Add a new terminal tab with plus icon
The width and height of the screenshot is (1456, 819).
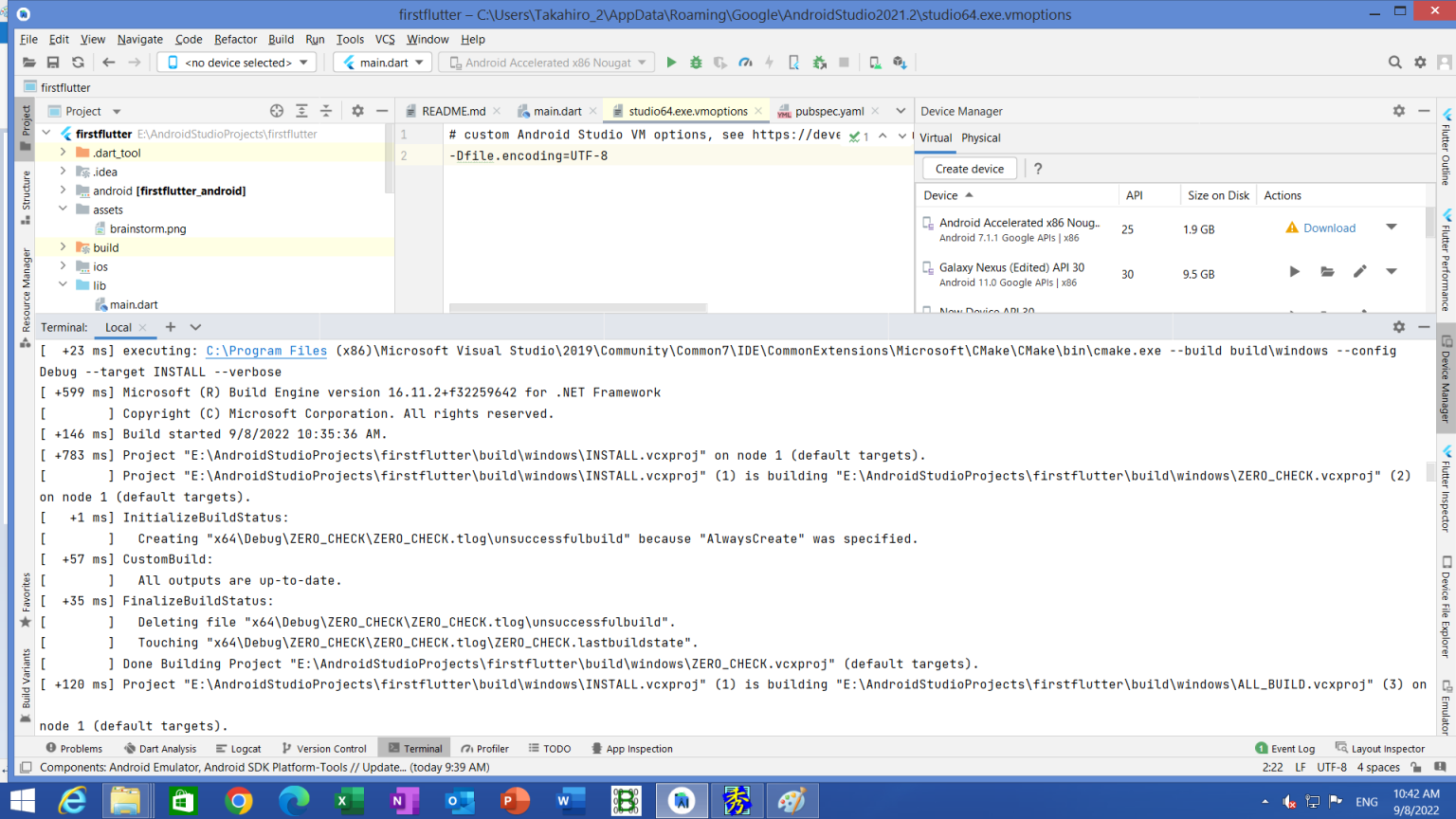[171, 327]
